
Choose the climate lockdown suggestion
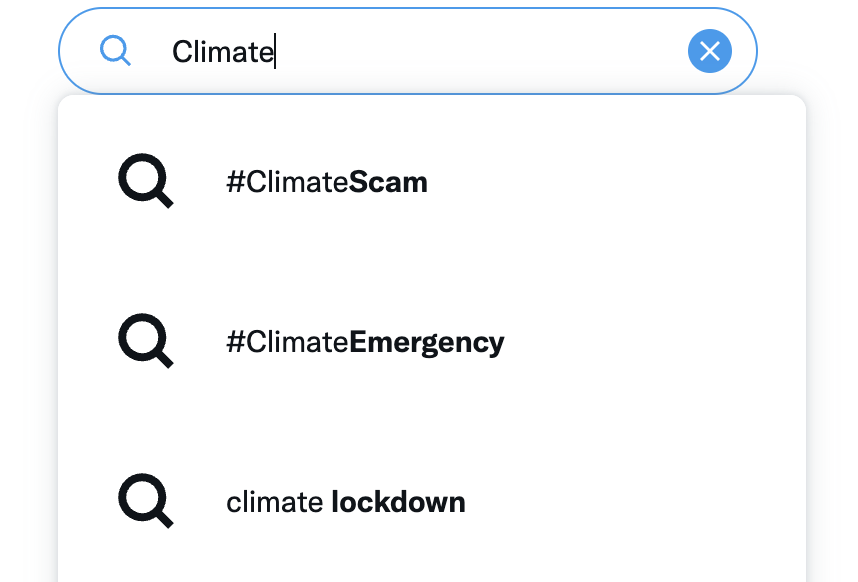point(432,502)
